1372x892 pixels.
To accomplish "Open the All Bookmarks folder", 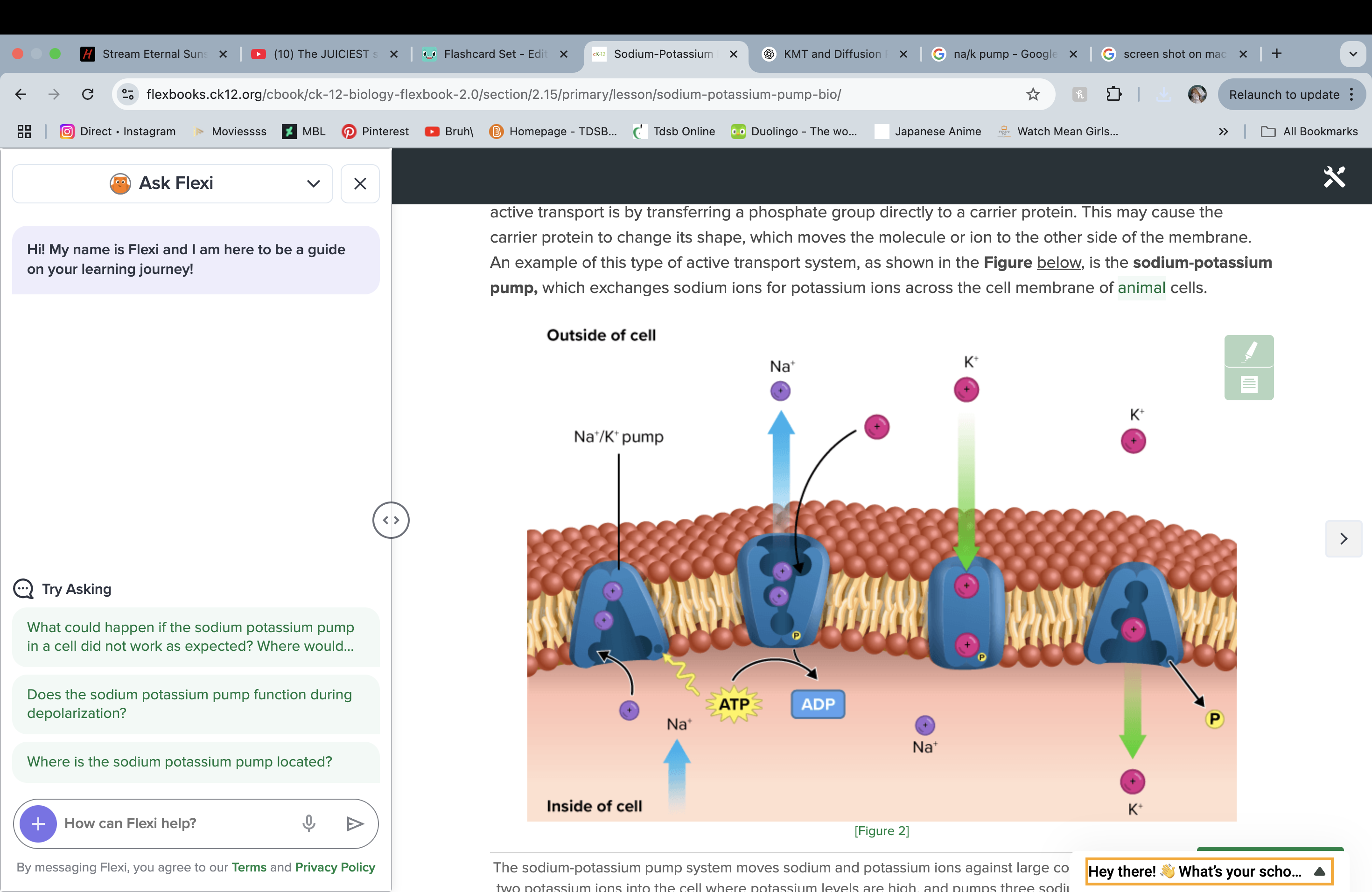I will click(x=1309, y=132).
